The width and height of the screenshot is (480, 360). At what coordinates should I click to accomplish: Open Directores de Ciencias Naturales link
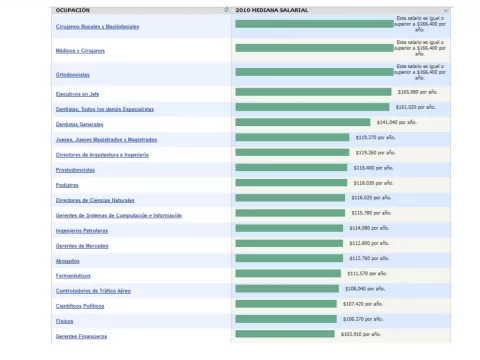coord(95,200)
